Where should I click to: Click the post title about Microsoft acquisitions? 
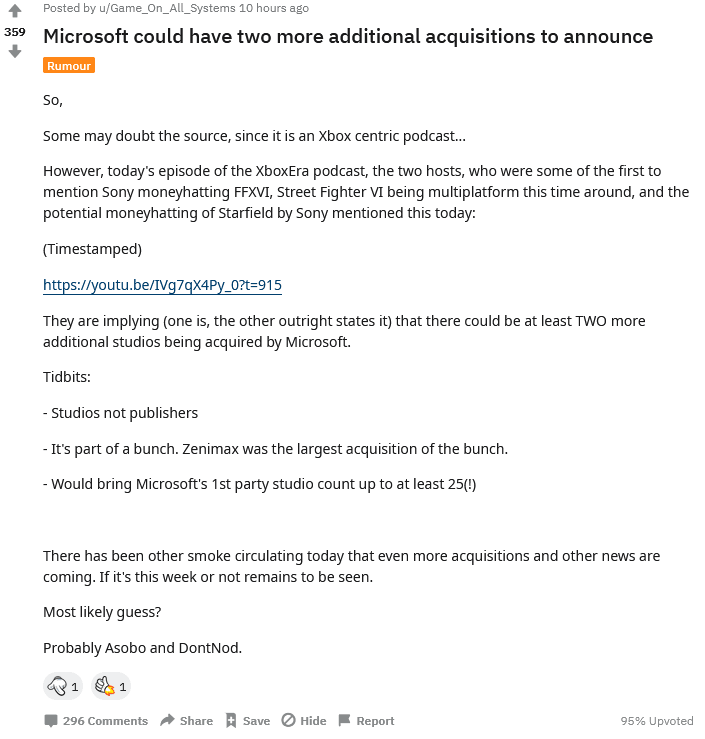click(347, 37)
